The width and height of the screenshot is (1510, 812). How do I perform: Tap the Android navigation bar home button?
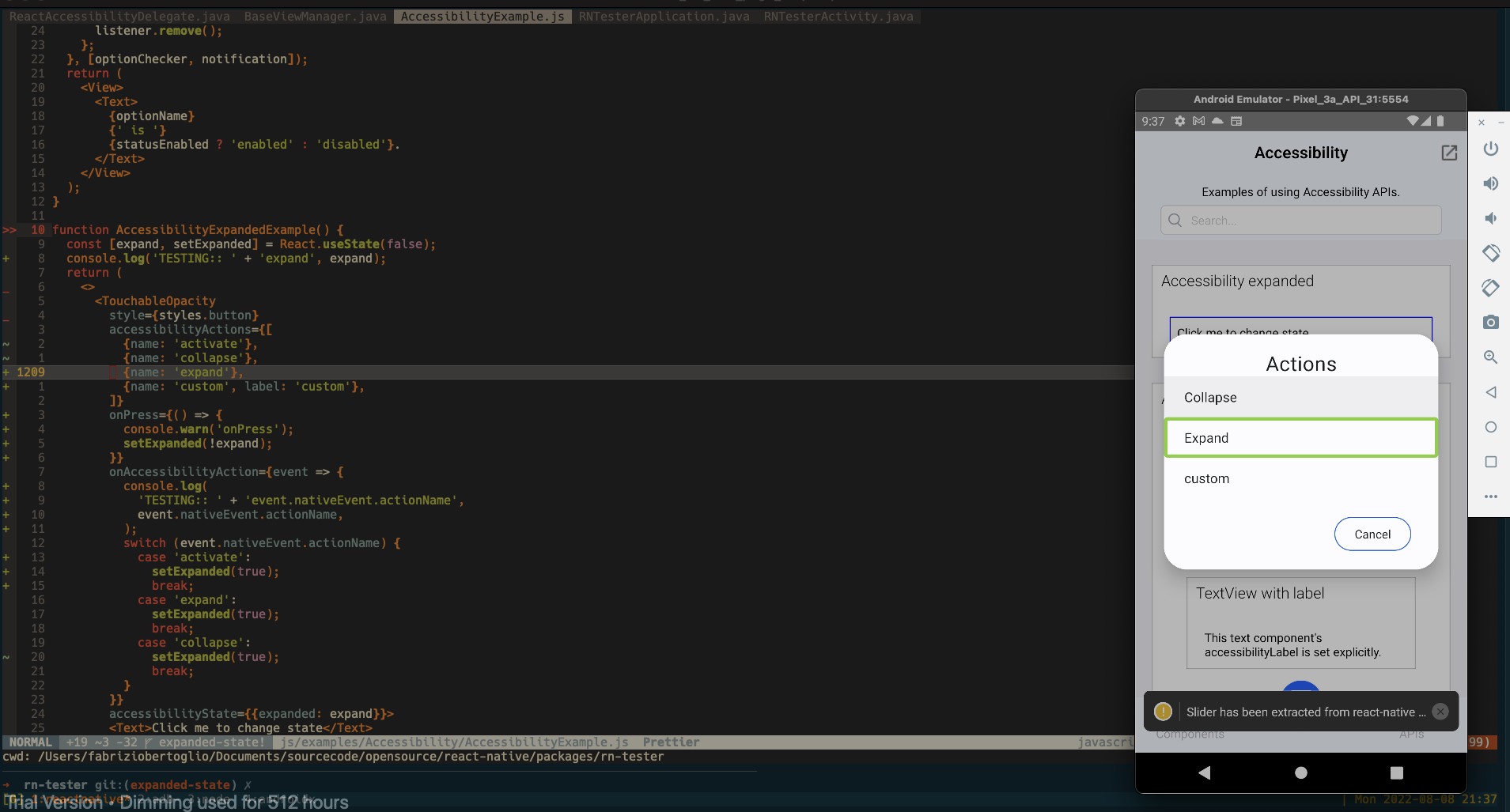pos(1300,772)
